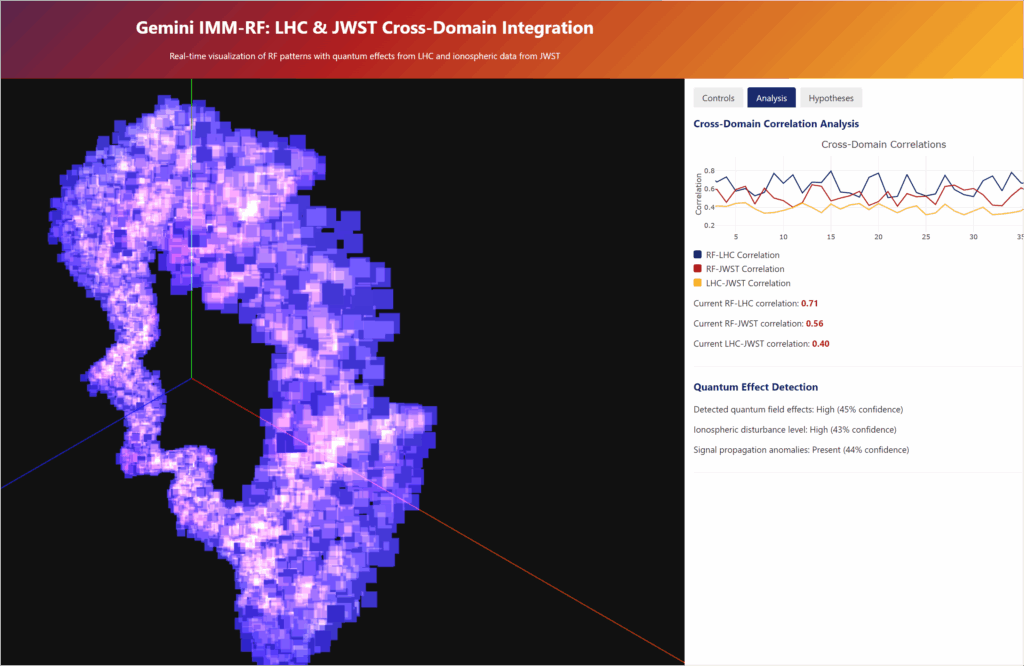Click the RF-LHC Correlation legend swatch
1024x666 pixels.
[x=697, y=255]
